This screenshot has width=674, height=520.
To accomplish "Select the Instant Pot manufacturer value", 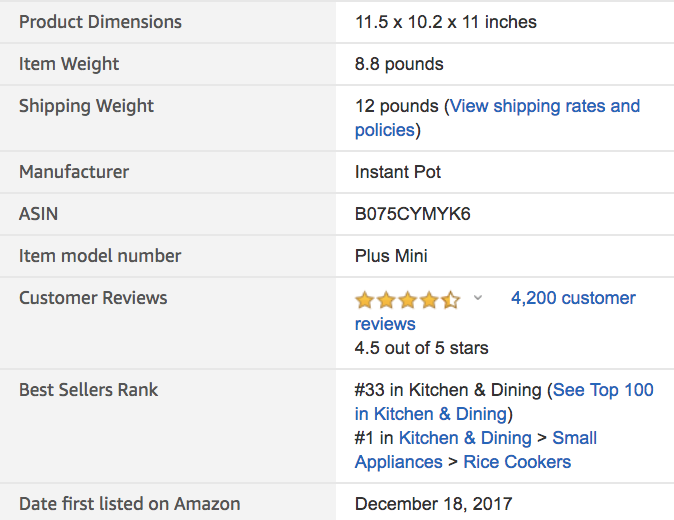I will pyautogui.click(x=398, y=172).
